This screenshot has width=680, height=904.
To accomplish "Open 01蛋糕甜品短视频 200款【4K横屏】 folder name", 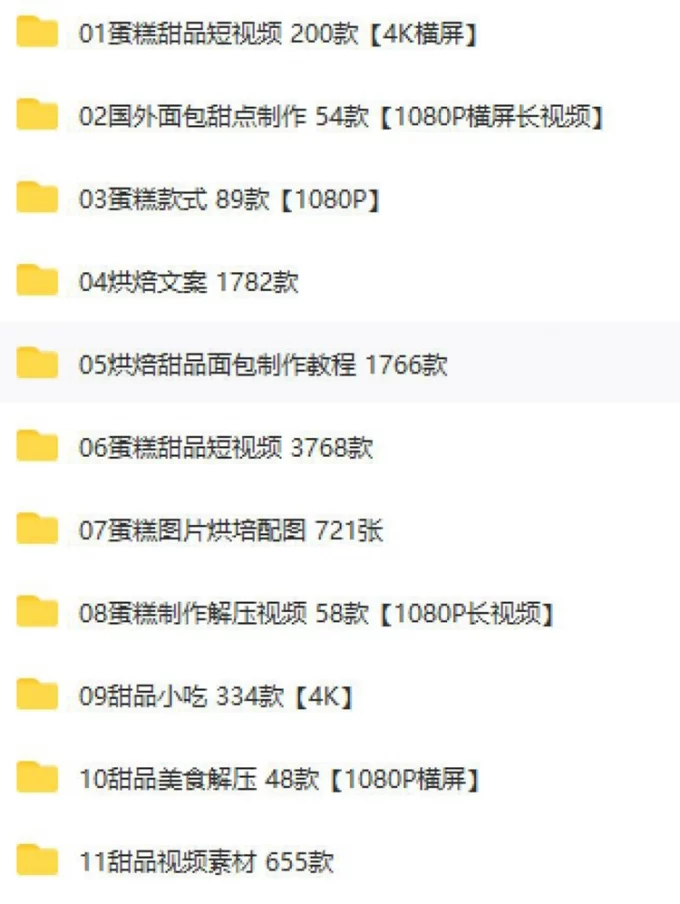I will tap(279, 34).
